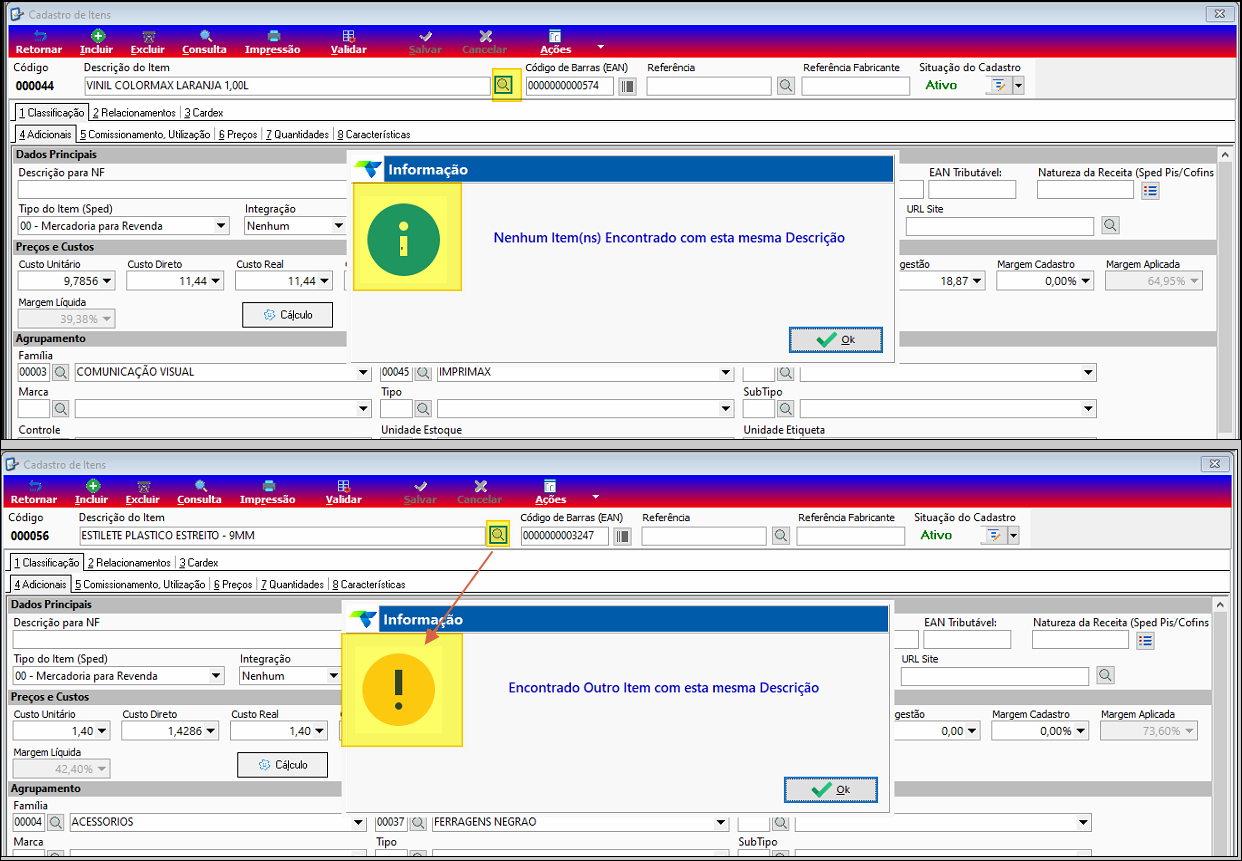Open 8 Características tab in VINIL COLORMAX window
Image resolution: width=1242 pixels, height=861 pixels.
click(x=373, y=134)
